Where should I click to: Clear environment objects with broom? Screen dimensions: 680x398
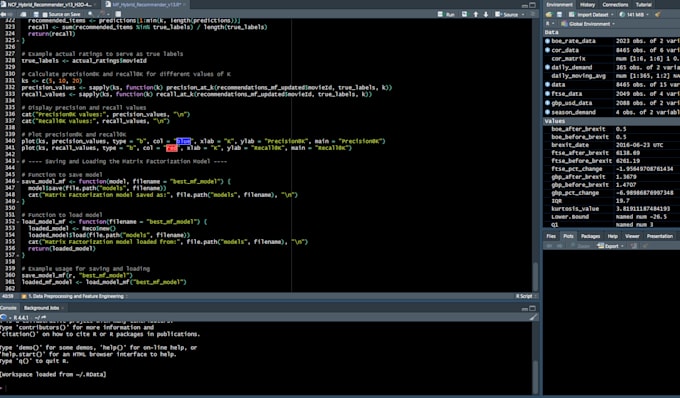[x=658, y=14]
